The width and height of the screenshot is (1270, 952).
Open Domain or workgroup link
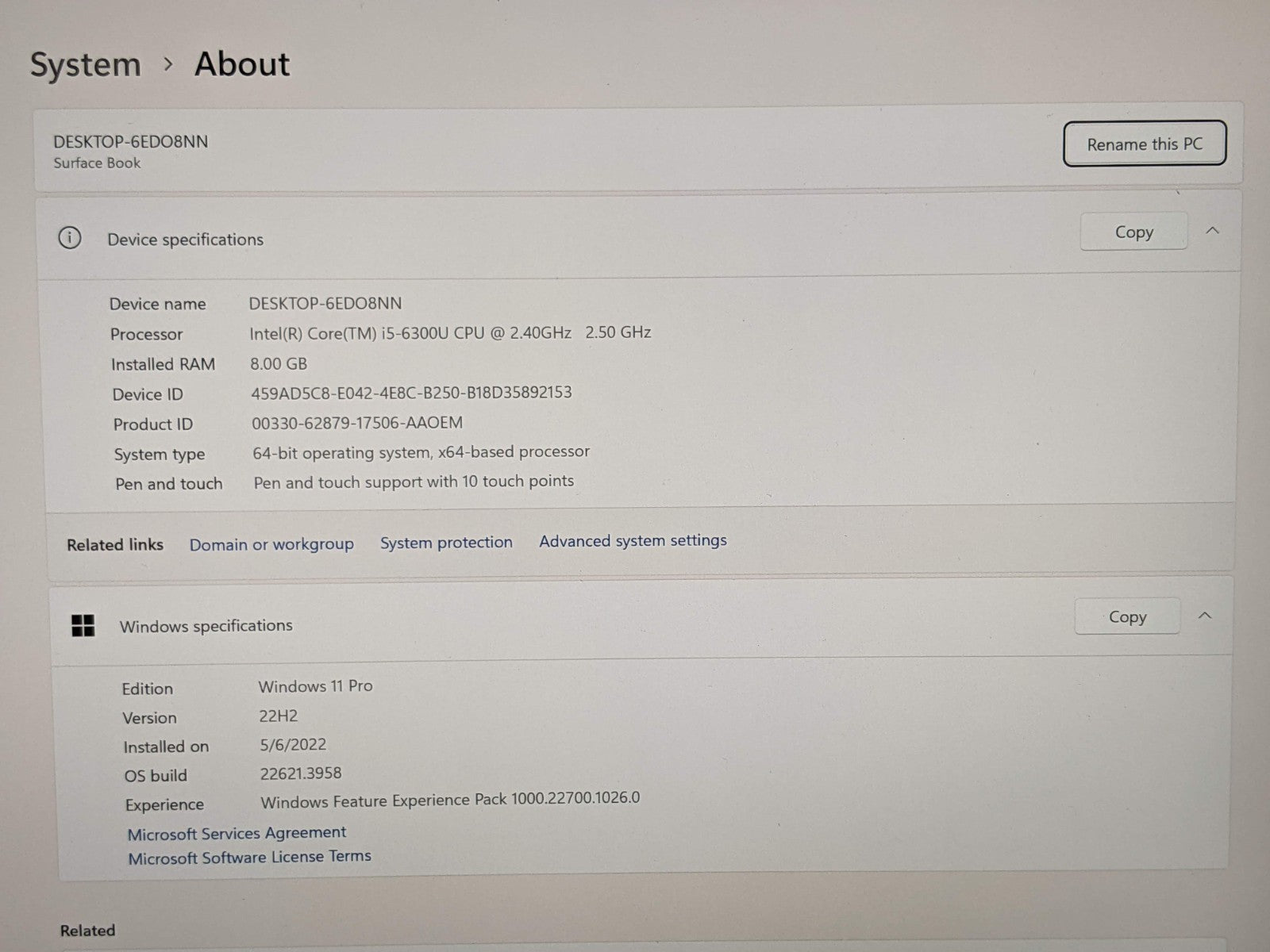[271, 544]
